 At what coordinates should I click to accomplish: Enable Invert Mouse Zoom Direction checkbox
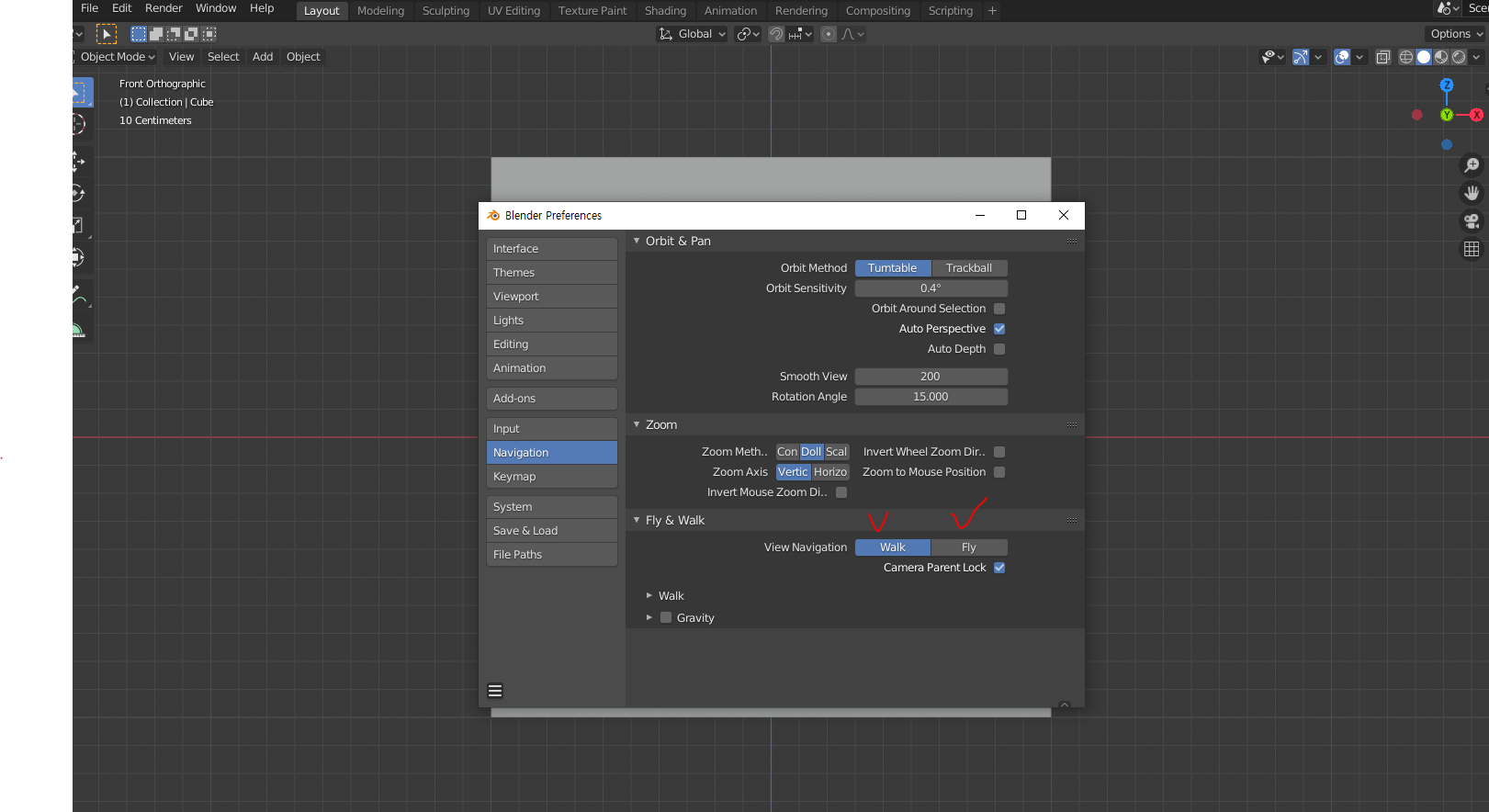point(841,492)
